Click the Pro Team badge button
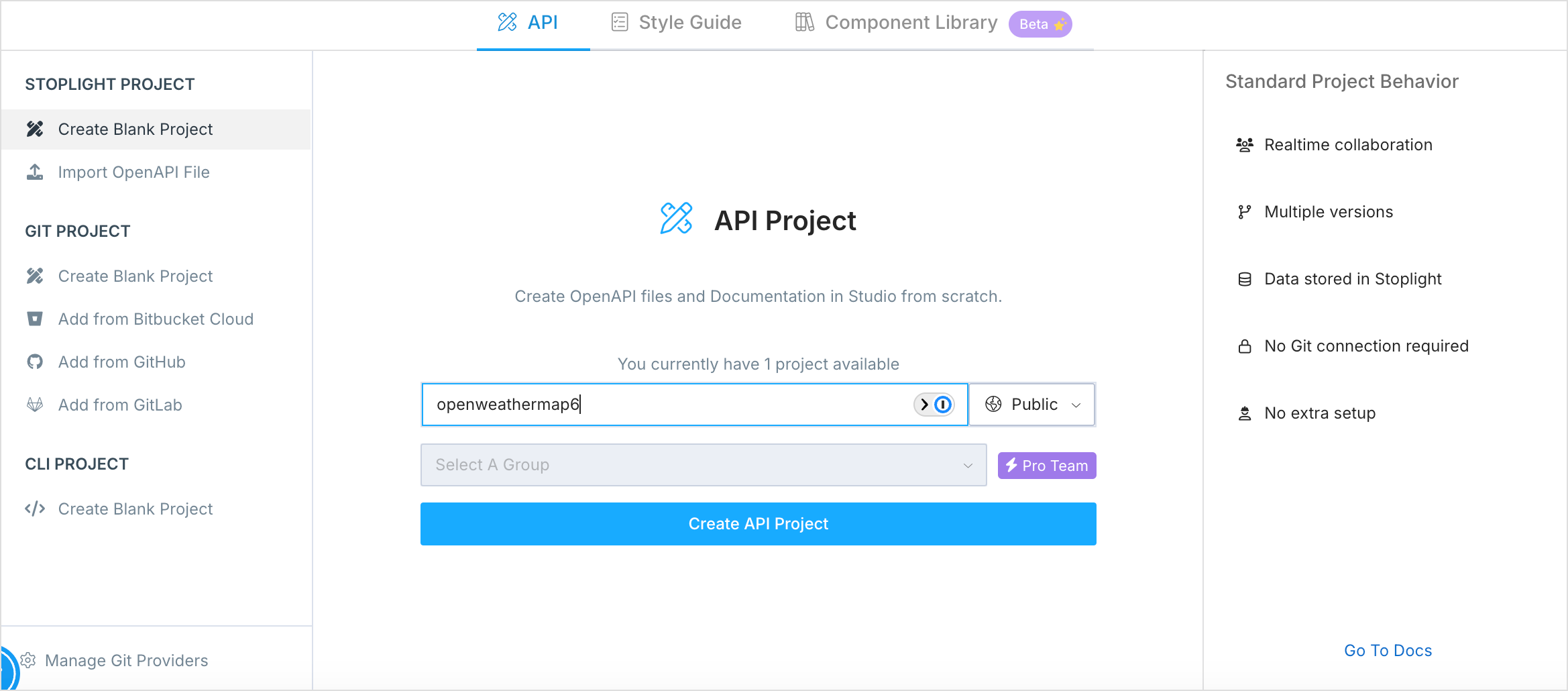Screen dimensions: 1568x691 pyautogui.click(x=1047, y=466)
